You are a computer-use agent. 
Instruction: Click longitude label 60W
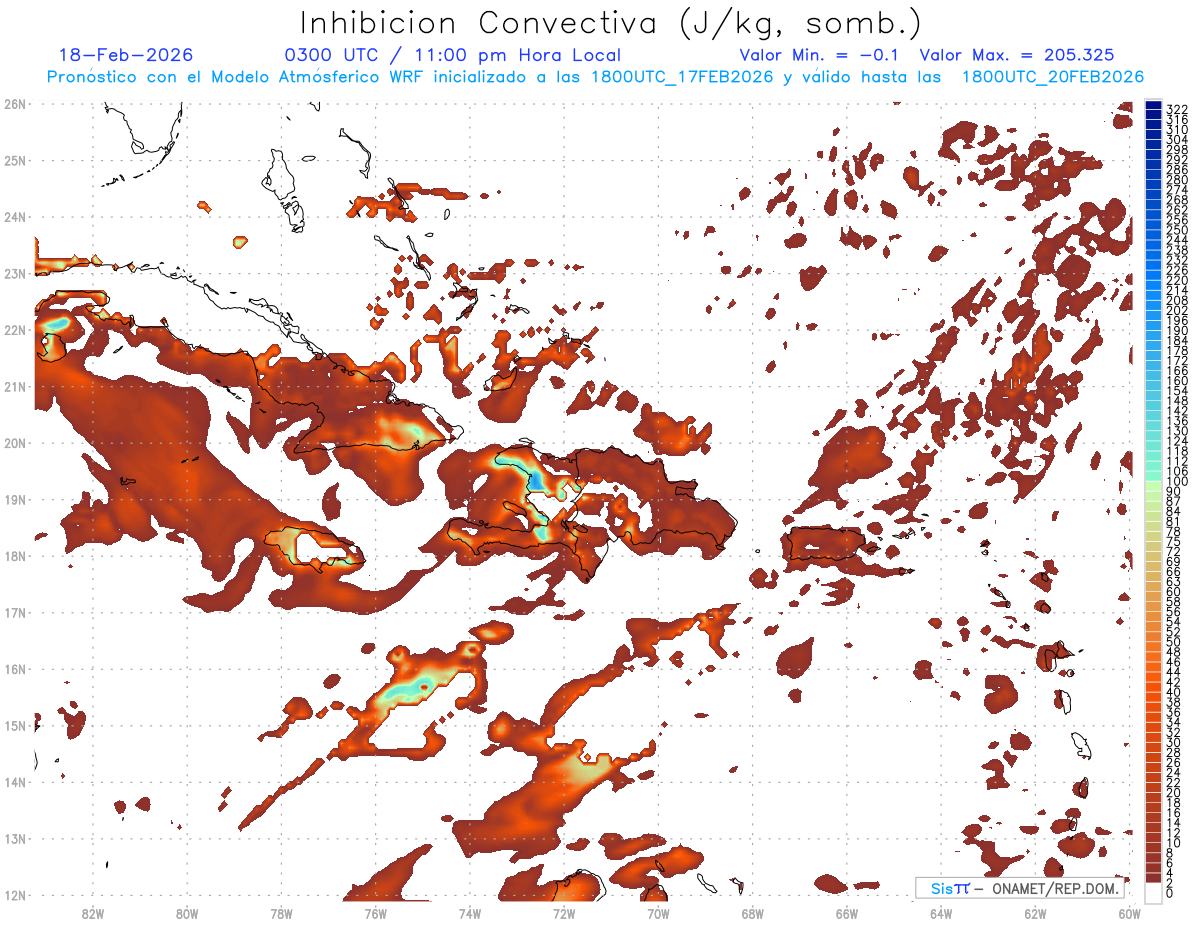[x=1130, y=913]
